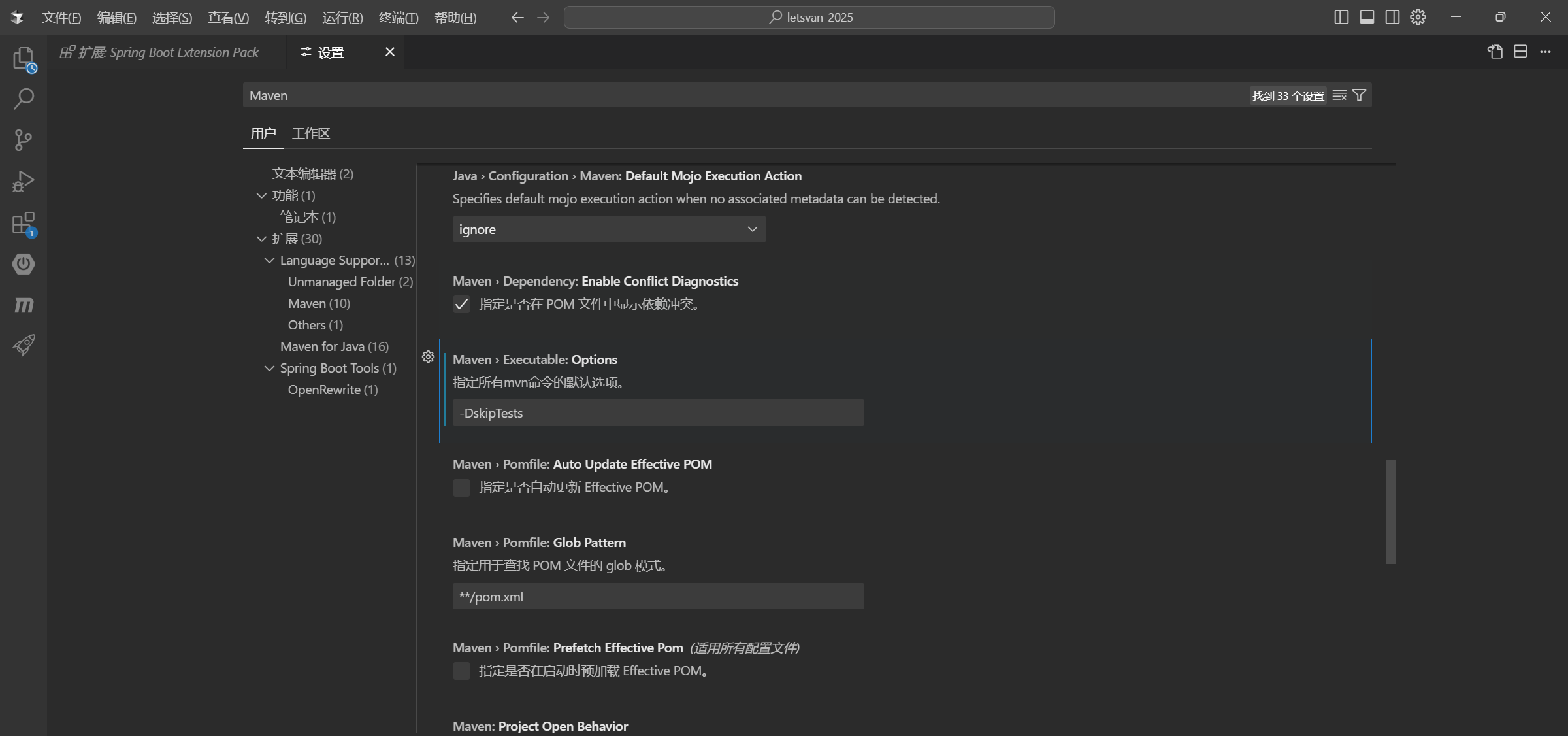
Task: Click the rocket sidebar icon
Action: (24, 345)
